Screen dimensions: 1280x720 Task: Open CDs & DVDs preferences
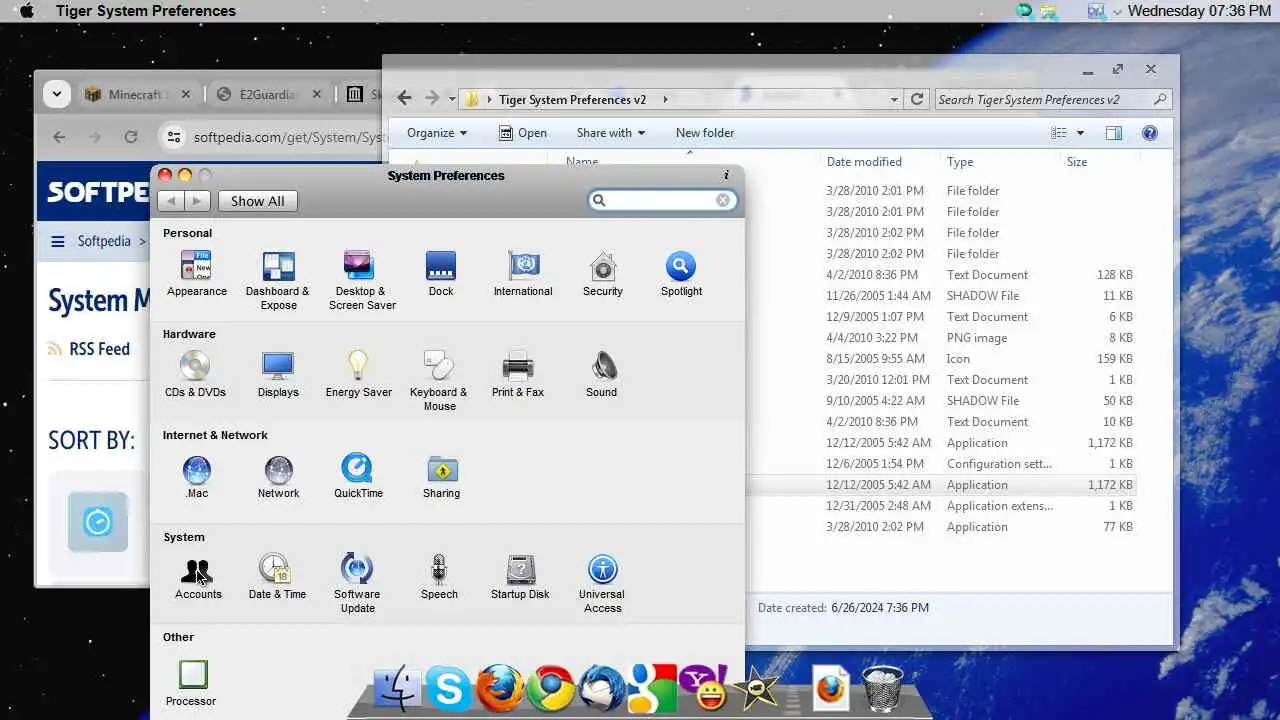point(195,374)
